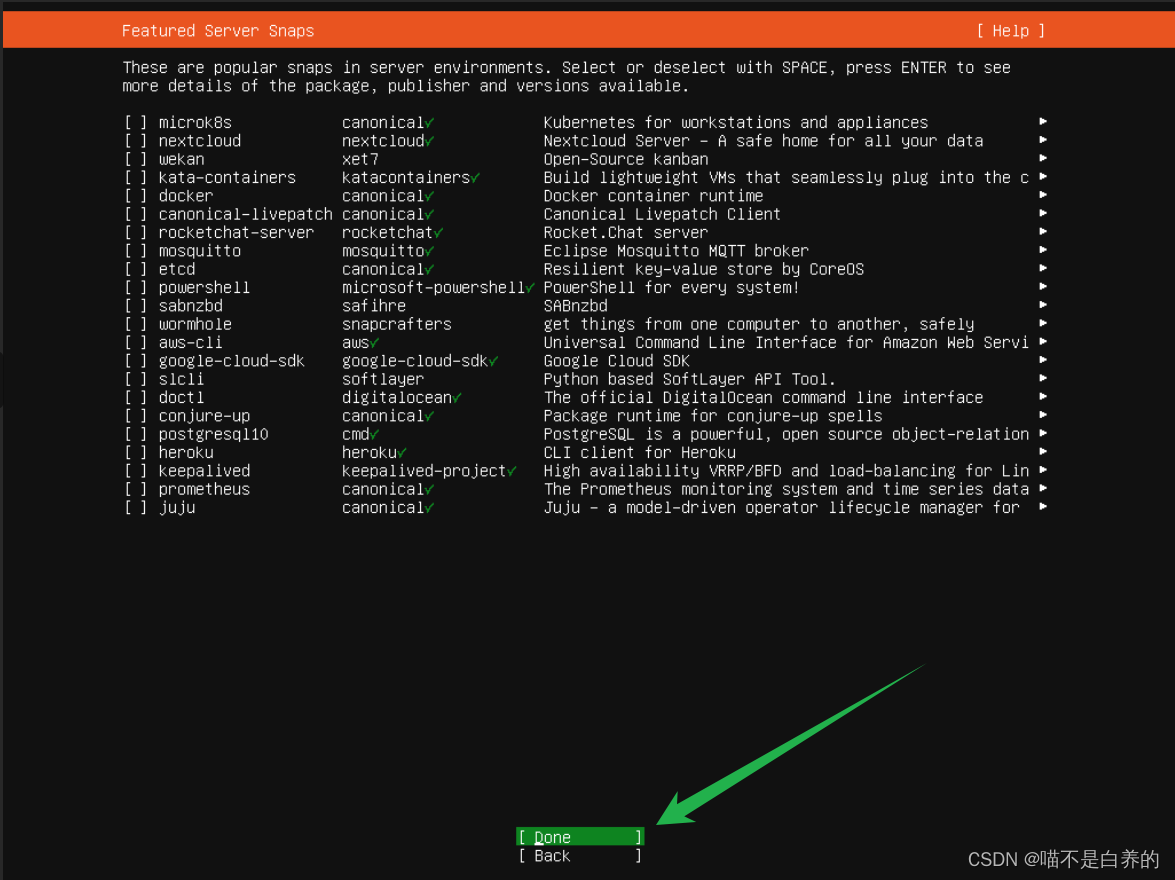Screen dimensions: 1175x880
Task: Open the juju row detail arrow
Action: click(x=1043, y=507)
